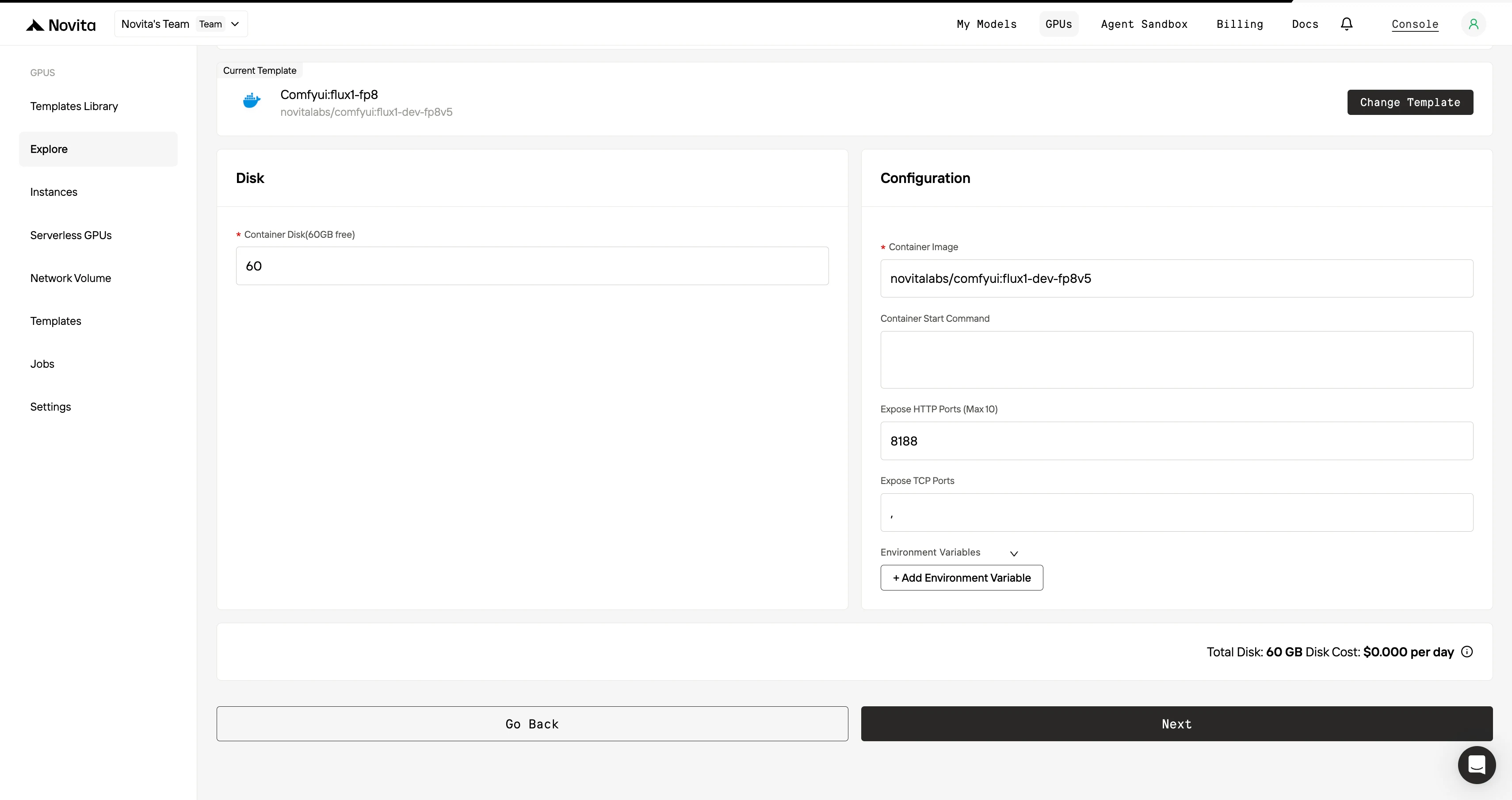The width and height of the screenshot is (1512, 800).
Task: Open Templates in the sidebar
Action: (x=98, y=321)
